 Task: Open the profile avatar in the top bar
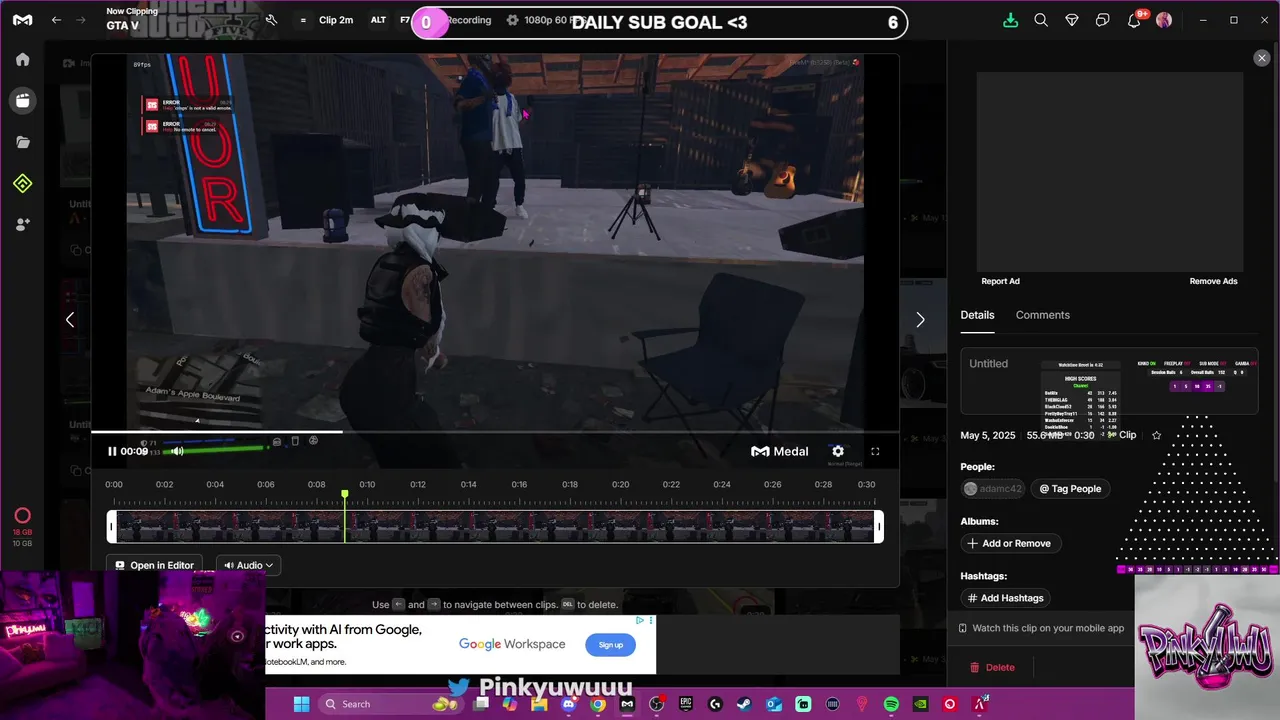coord(1164,20)
